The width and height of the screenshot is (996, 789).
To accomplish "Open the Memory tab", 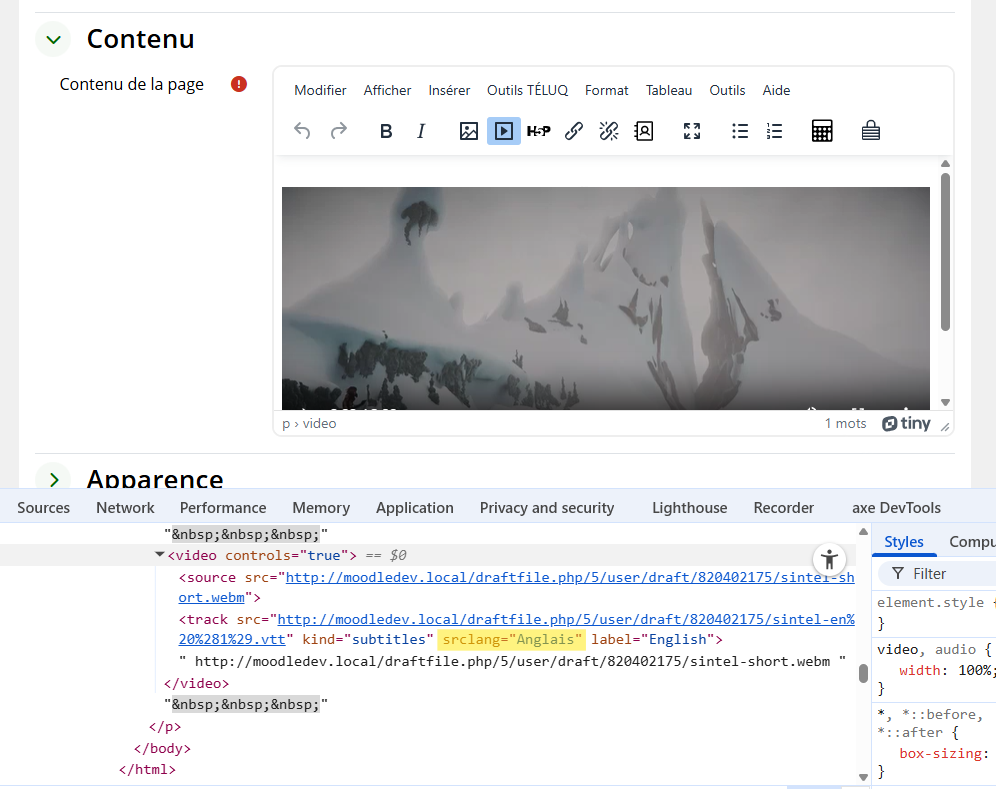I will pos(321,508).
